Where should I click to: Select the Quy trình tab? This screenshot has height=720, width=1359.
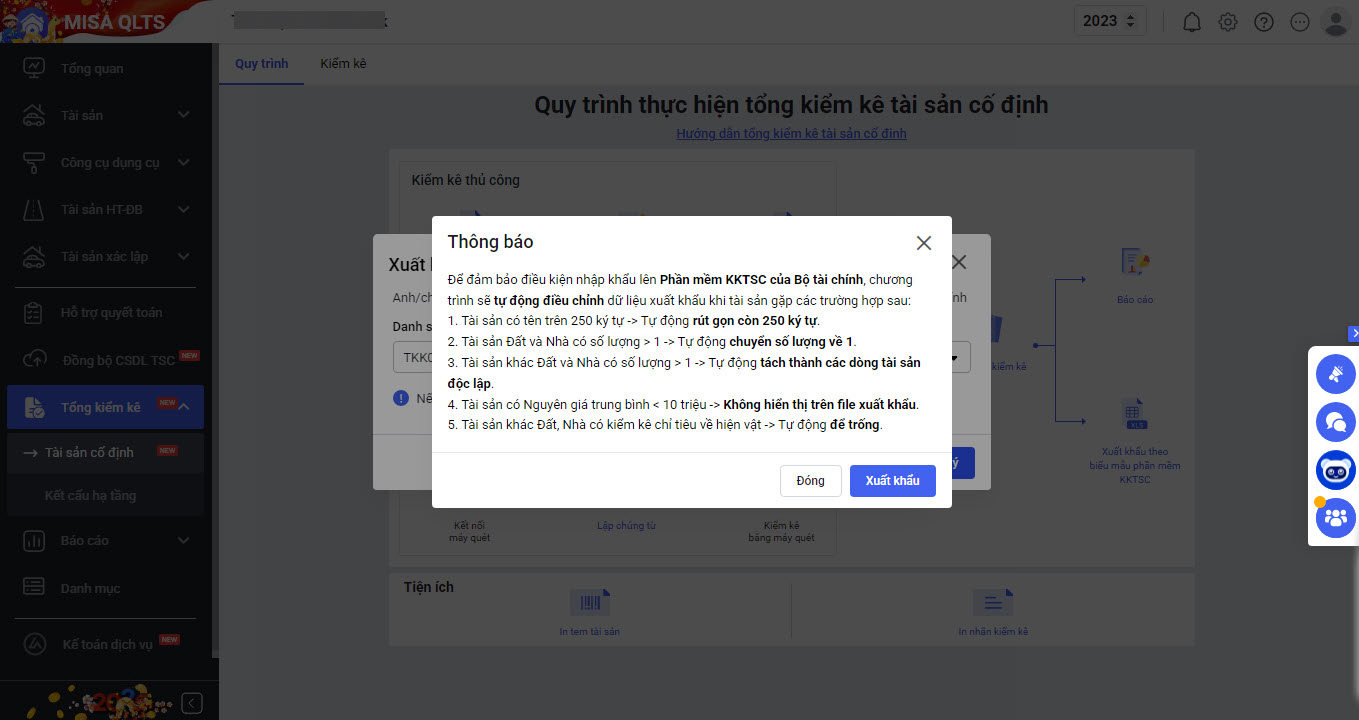pos(261,64)
